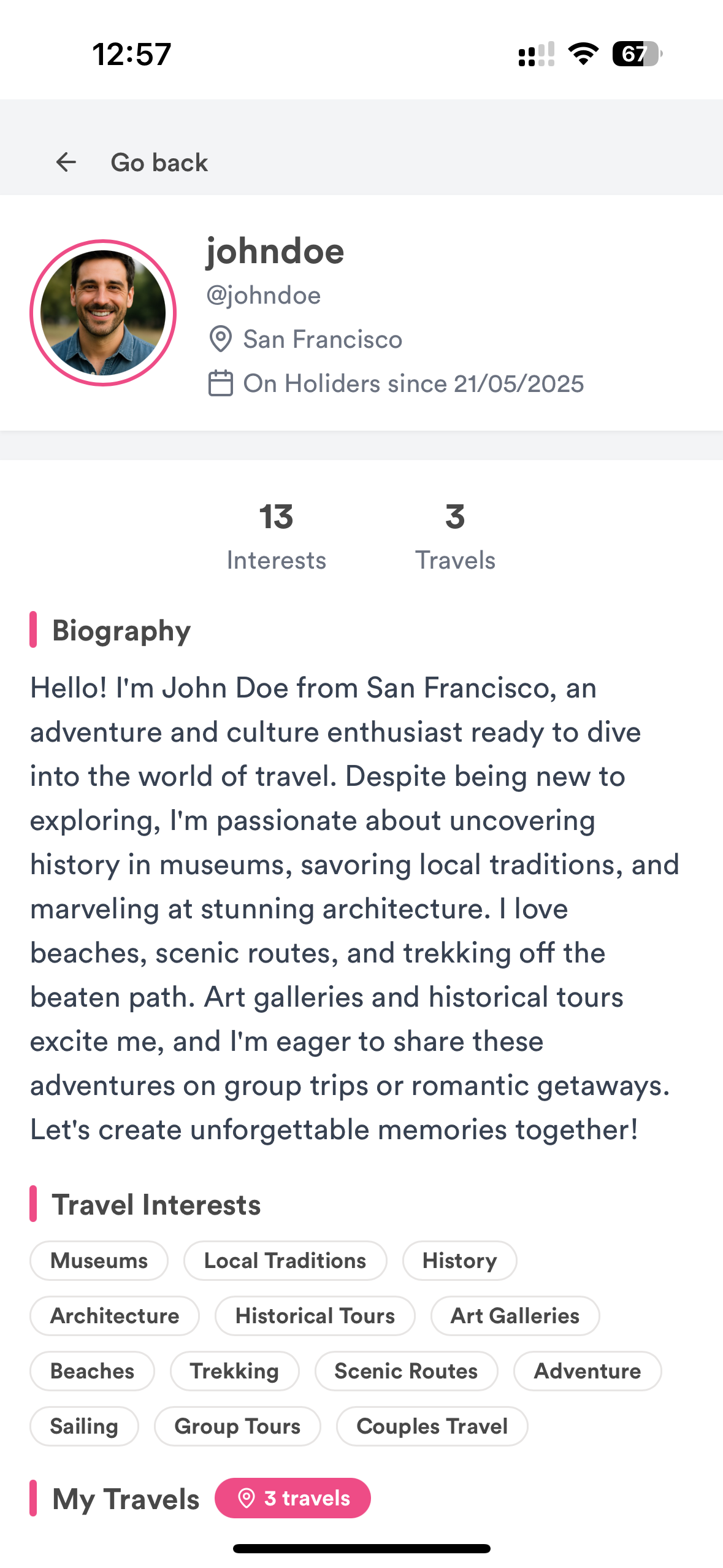723x1568 pixels.
Task: Tap the Scenic Routes interest chip
Action: click(406, 1371)
